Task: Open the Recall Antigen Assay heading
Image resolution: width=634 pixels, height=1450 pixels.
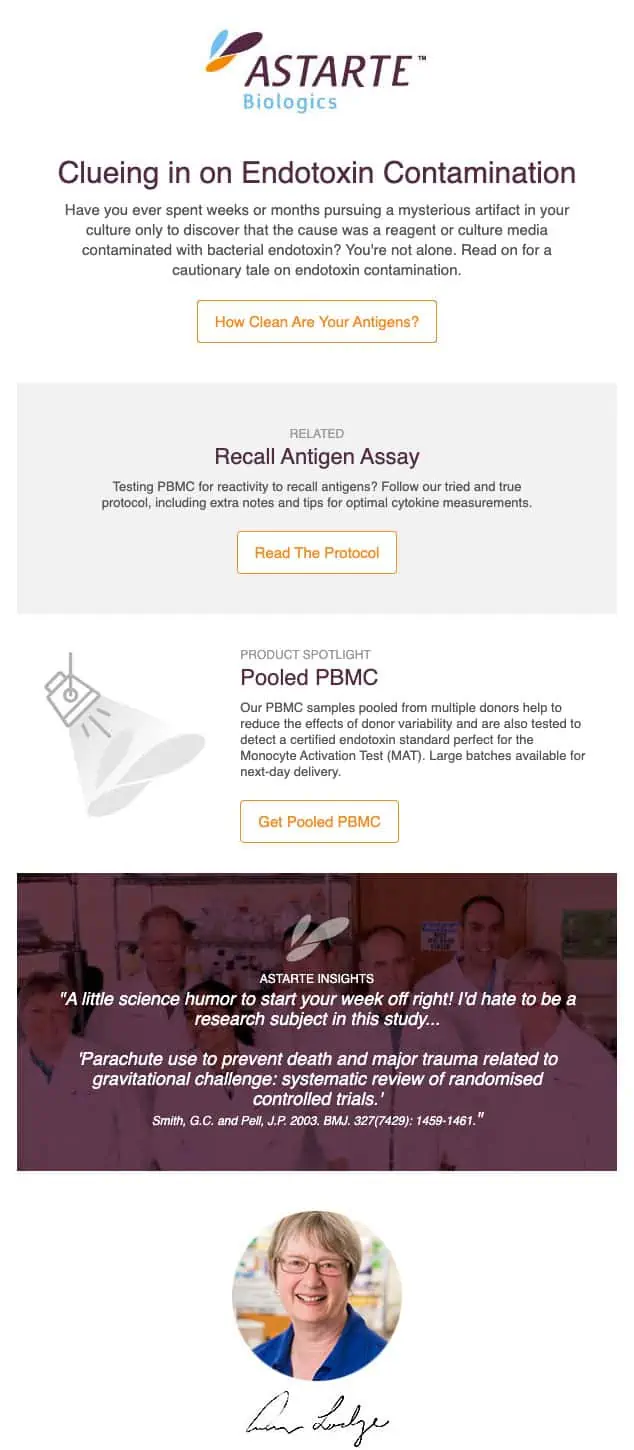Action: point(317,457)
